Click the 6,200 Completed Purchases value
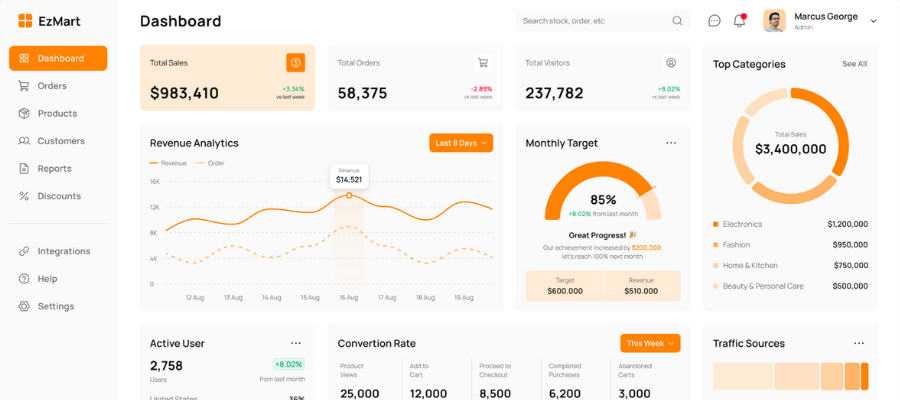Viewport: 900px width, 400px height. [567, 394]
